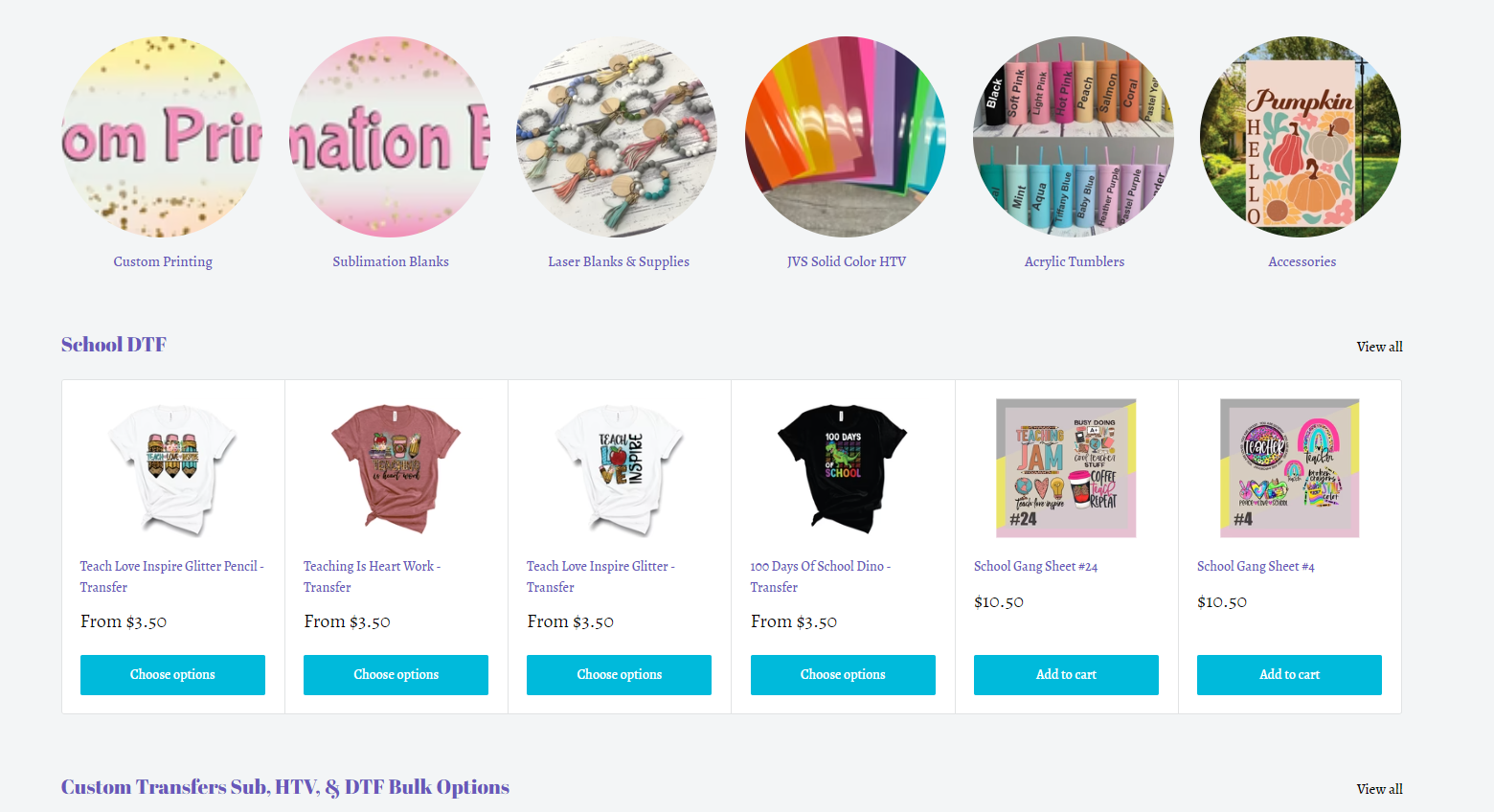Choose options for Teach Love Inspire Glitter Pencil
Image resolution: width=1494 pixels, height=812 pixels.
tap(172, 675)
